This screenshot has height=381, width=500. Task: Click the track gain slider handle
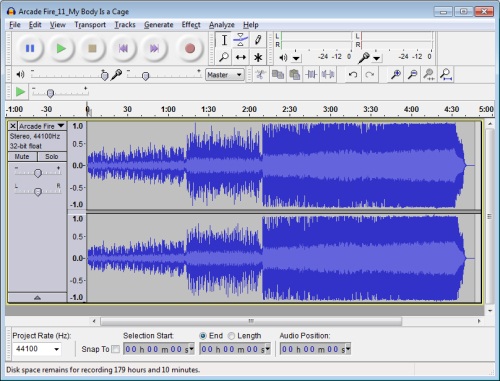coord(38,173)
